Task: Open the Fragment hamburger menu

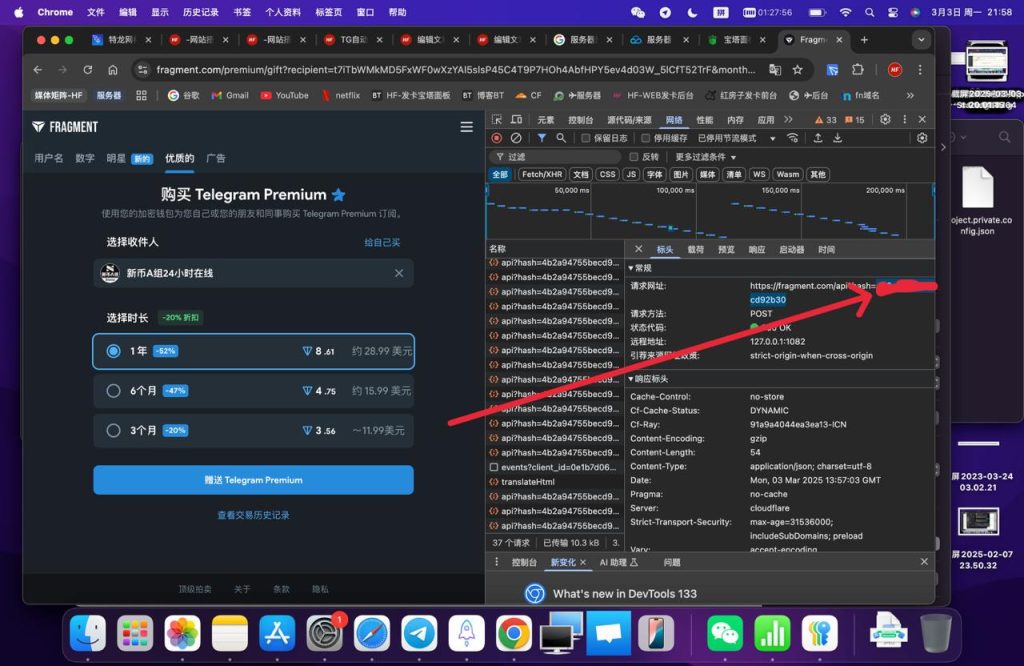Action: coord(466,127)
